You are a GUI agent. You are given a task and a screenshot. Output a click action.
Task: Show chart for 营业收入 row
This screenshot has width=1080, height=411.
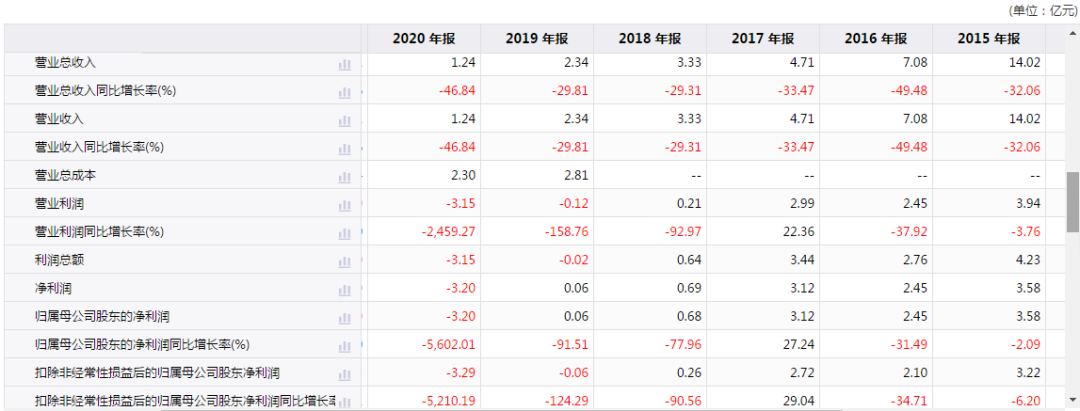point(345,120)
